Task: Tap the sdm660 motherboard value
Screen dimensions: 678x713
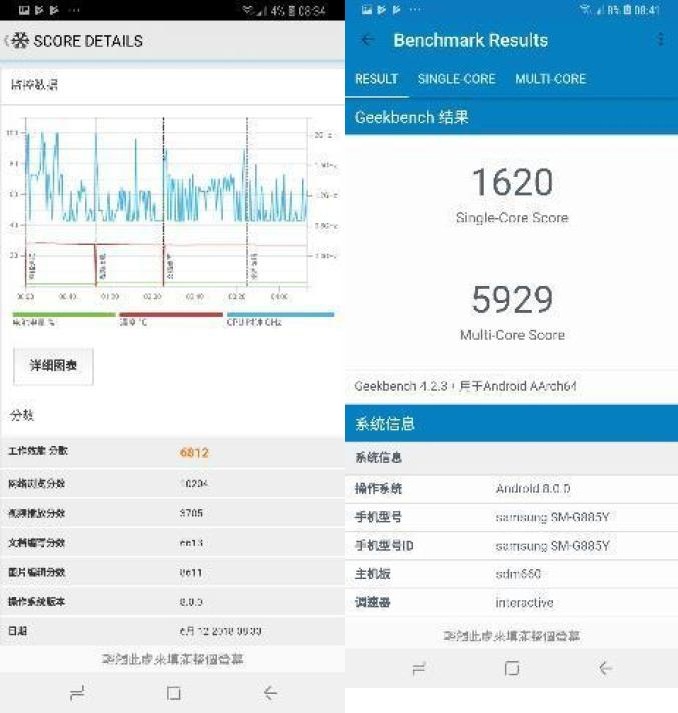Action: [518, 574]
